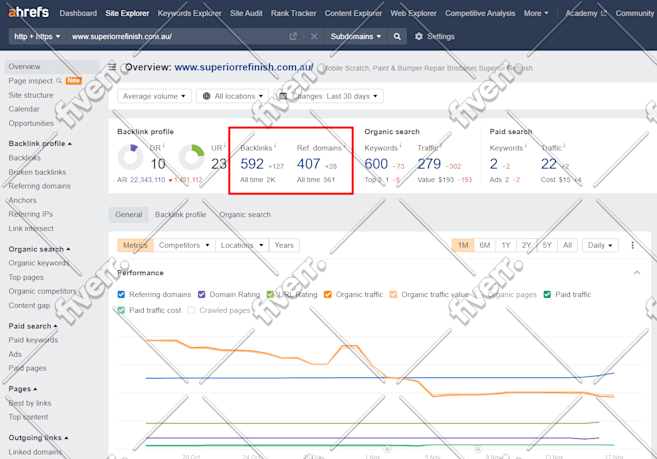Toggle the Organic traffic value checkbox

393,294
